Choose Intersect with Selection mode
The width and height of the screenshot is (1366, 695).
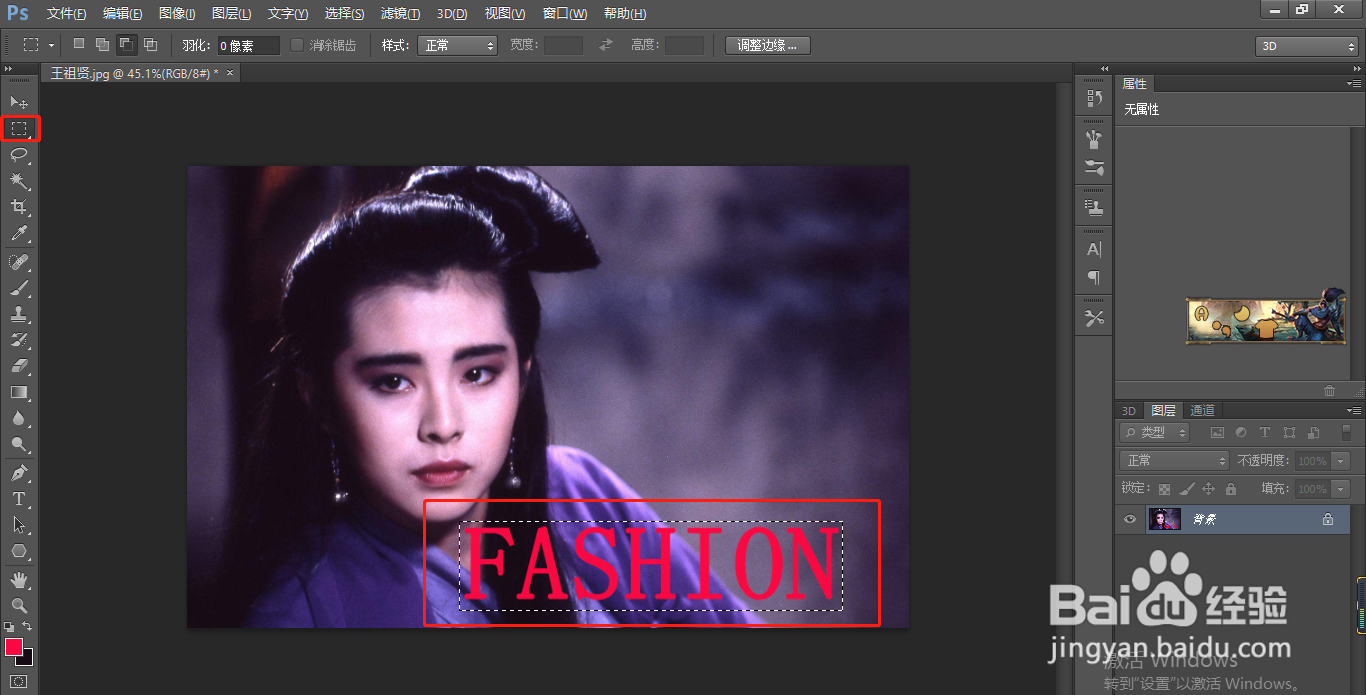click(x=150, y=45)
